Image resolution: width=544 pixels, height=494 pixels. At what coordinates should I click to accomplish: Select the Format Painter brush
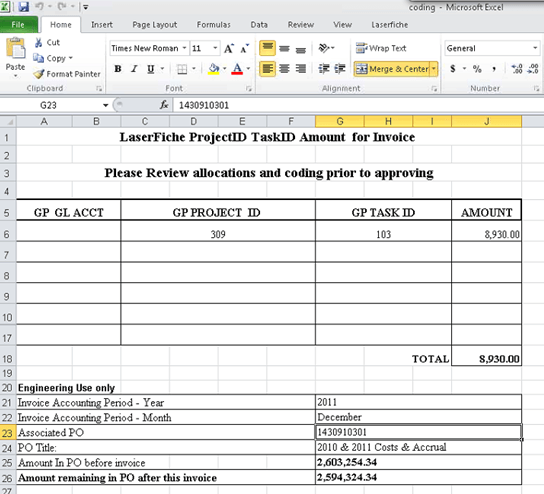(x=39, y=74)
